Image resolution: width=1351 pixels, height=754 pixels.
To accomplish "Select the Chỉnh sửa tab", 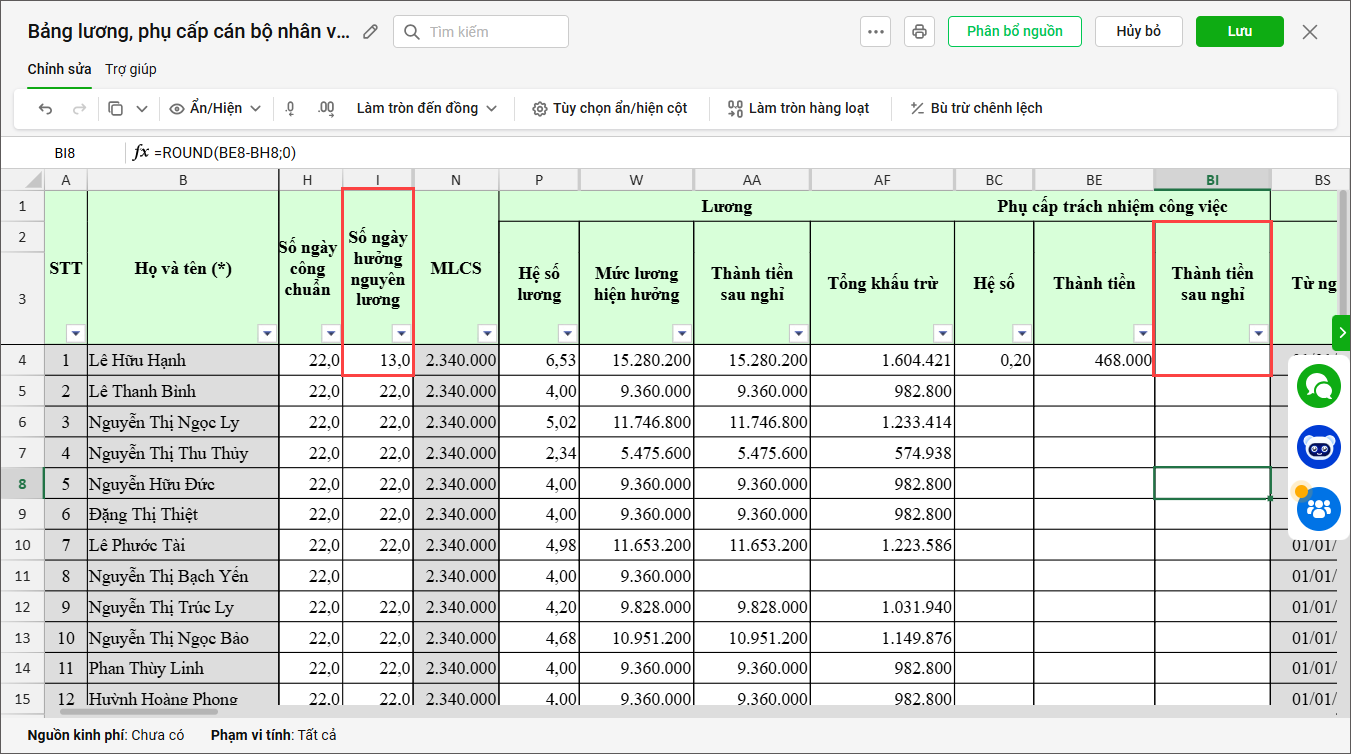I will pos(59,69).
